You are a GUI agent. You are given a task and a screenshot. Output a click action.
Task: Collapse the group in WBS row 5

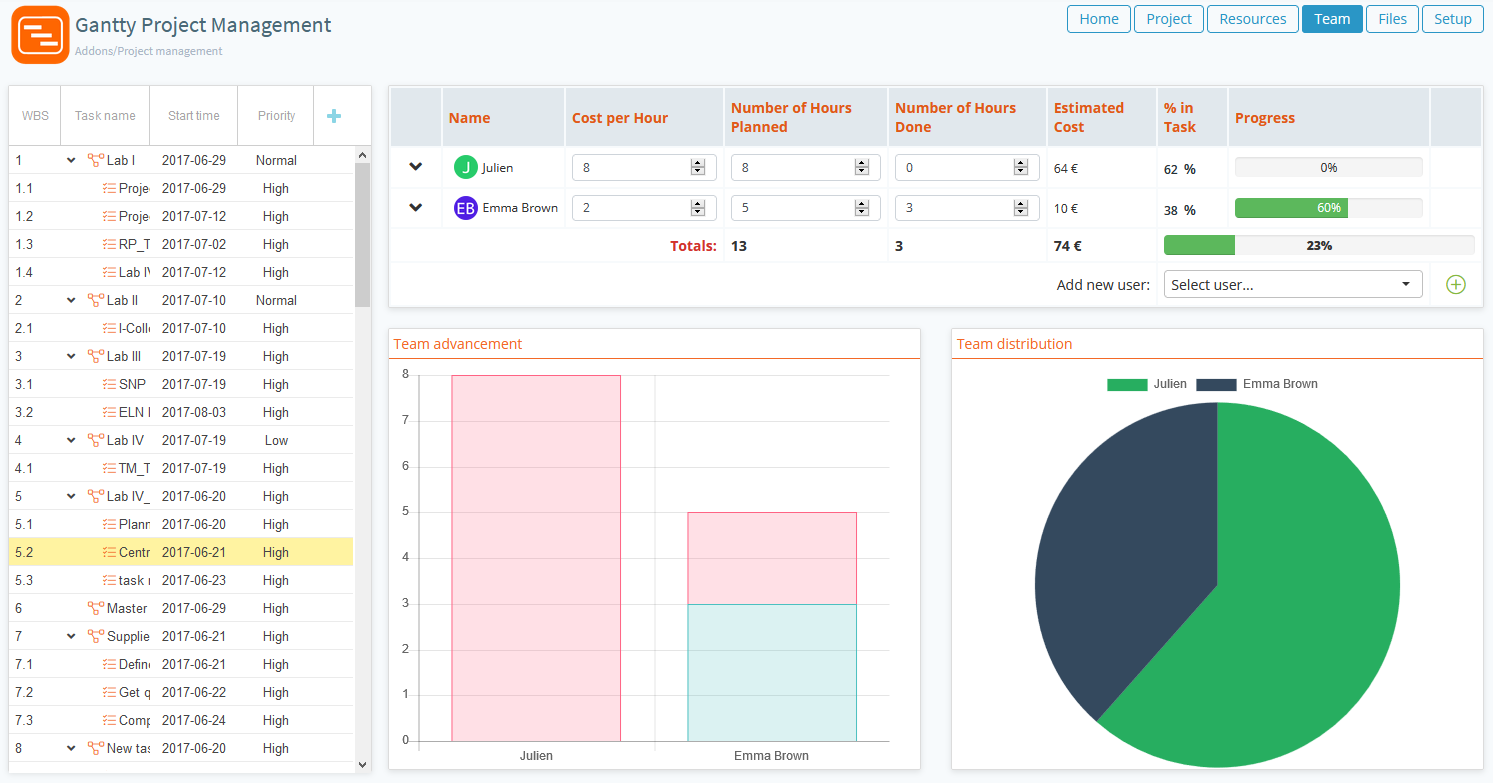[x=71, y=496]
